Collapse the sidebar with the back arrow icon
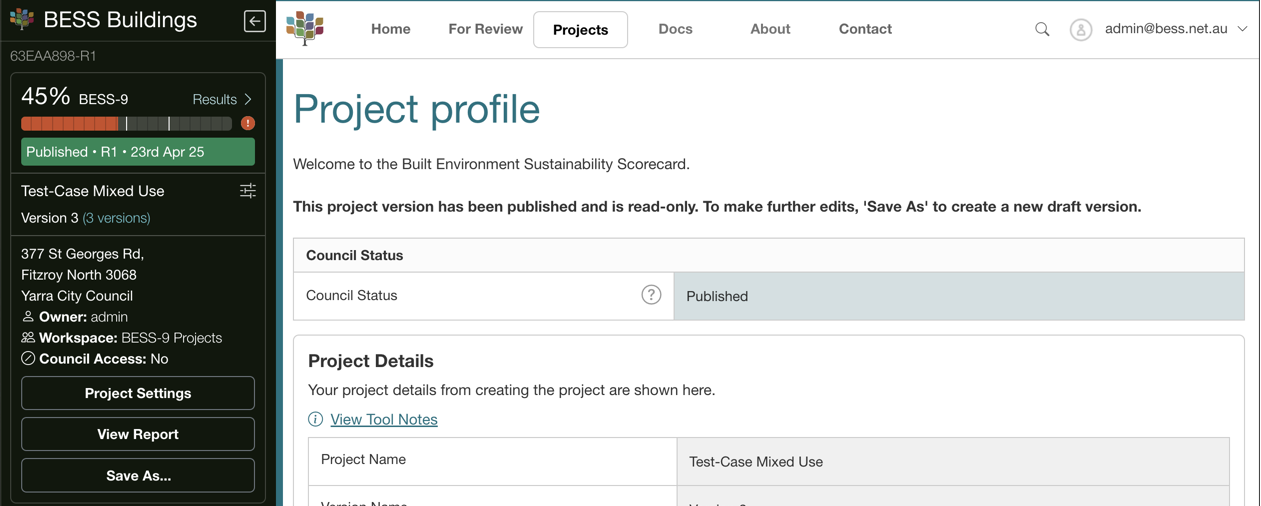The height and width of the screenshot is (506, 1261). (x=254, y=21)
